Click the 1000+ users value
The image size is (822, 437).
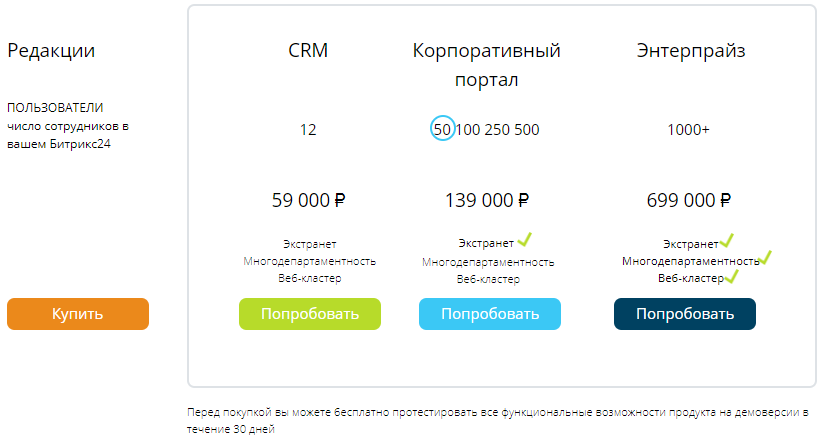click(x=689, y=129)
